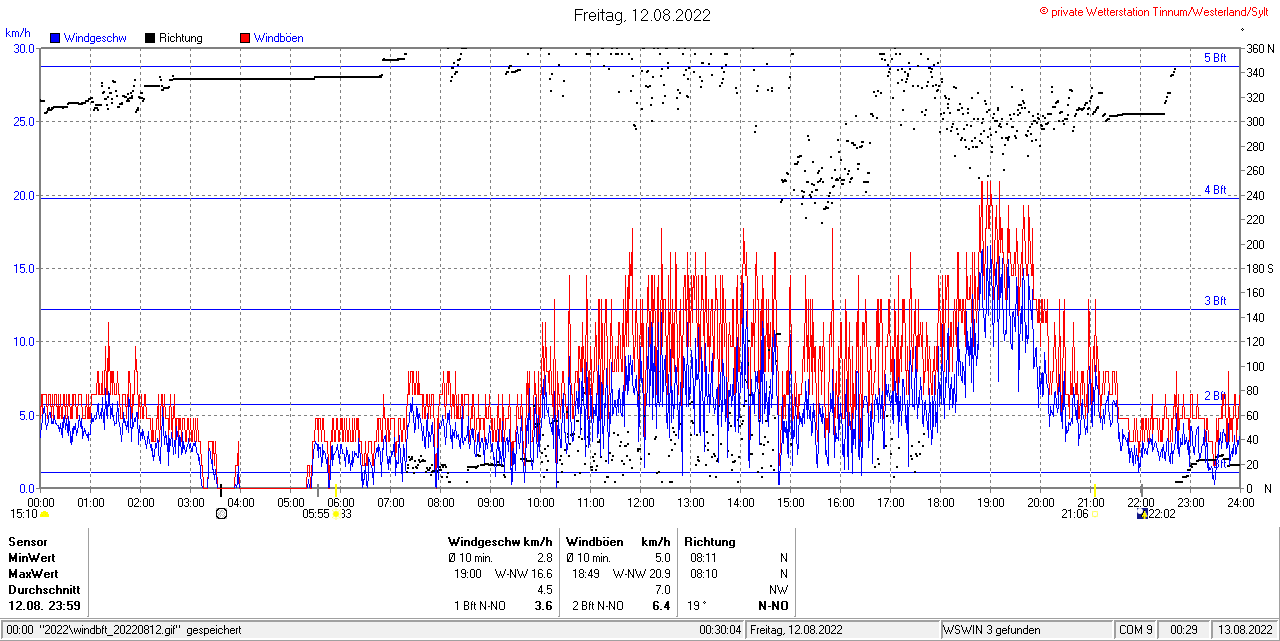The image size is (1280, 641).
Task: Click the moonset icon next to 15:10
Action: click(44, 514)
